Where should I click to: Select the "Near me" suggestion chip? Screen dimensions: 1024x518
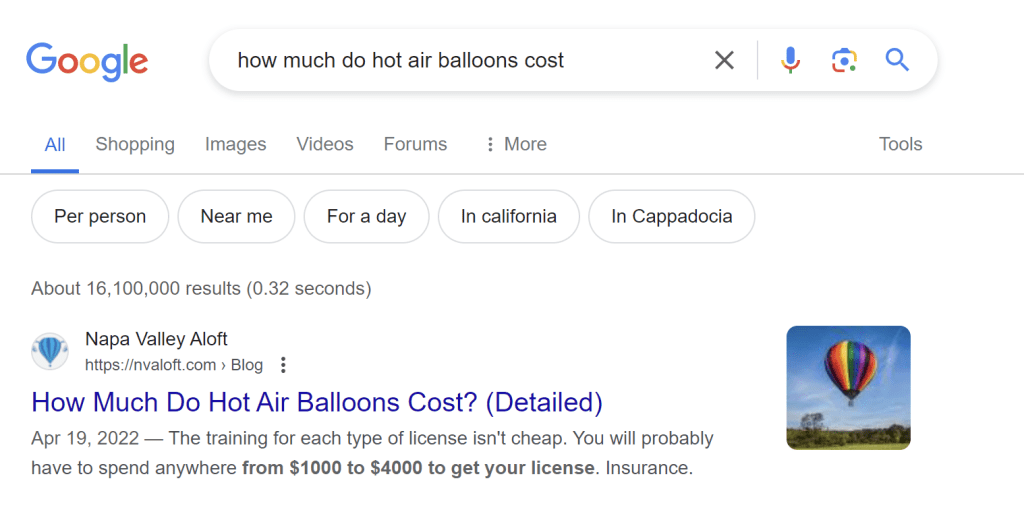tap(236, 216)
